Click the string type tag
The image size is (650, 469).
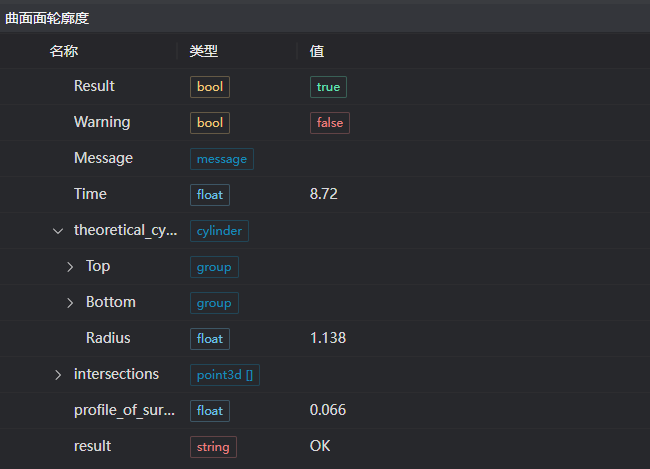pos(213,447)
